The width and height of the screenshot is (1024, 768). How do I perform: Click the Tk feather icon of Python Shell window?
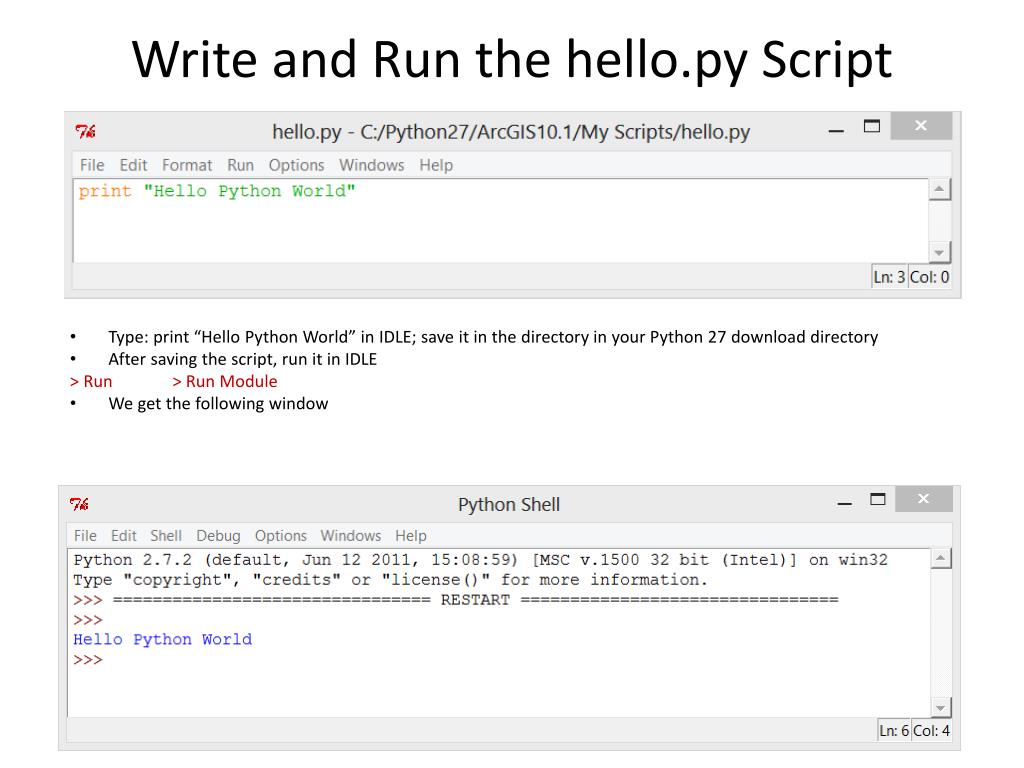click(80, 504)
